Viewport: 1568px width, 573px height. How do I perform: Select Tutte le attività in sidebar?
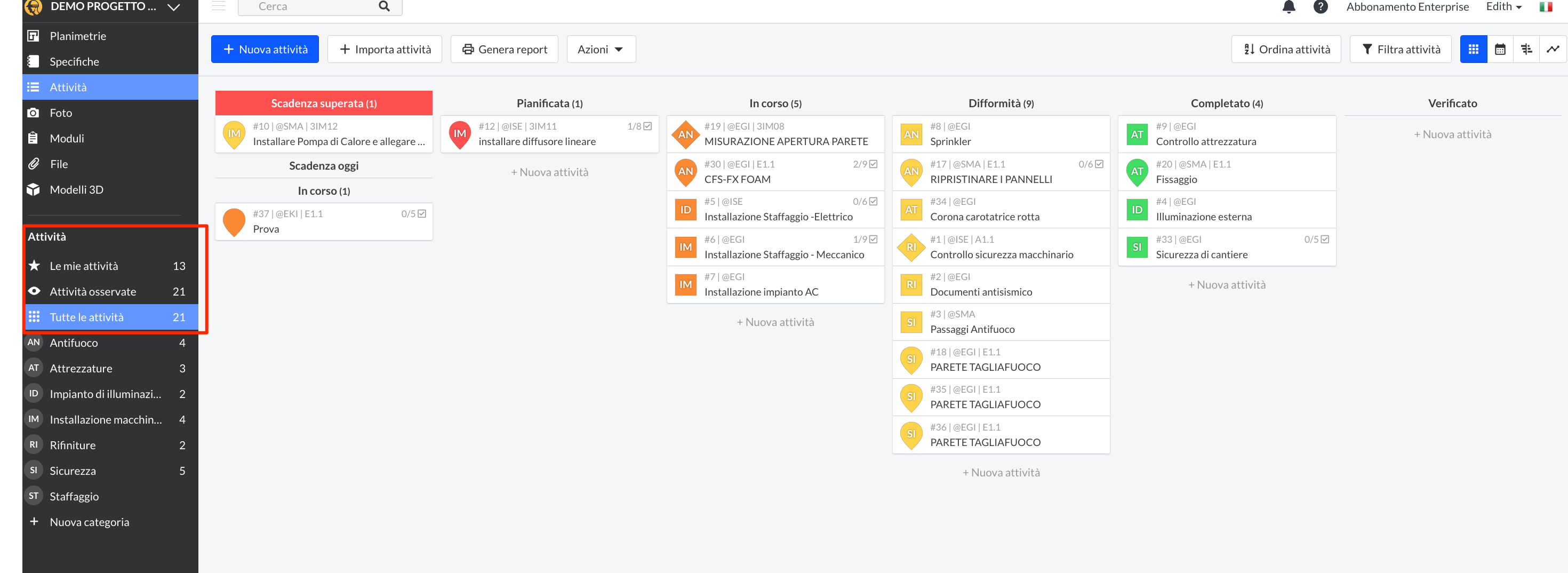(110, 316)
